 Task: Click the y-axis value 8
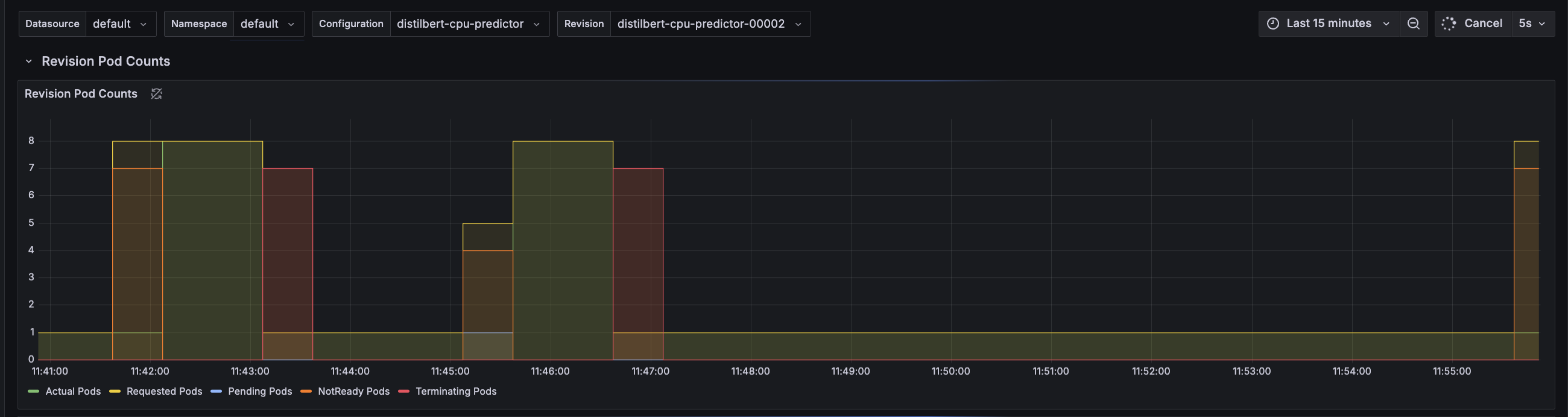pyautogui.click(x=31, y=140)
